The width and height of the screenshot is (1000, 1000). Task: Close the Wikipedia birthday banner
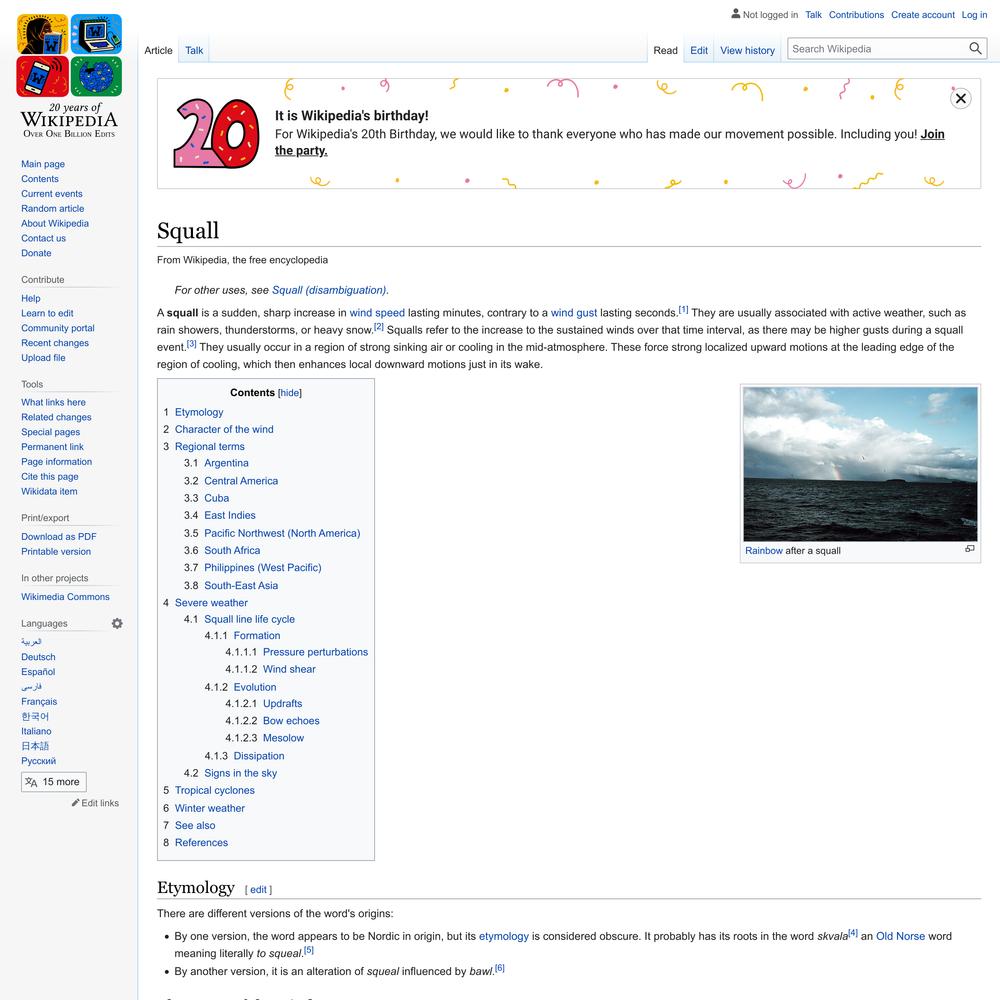click(x=960, y=98)
